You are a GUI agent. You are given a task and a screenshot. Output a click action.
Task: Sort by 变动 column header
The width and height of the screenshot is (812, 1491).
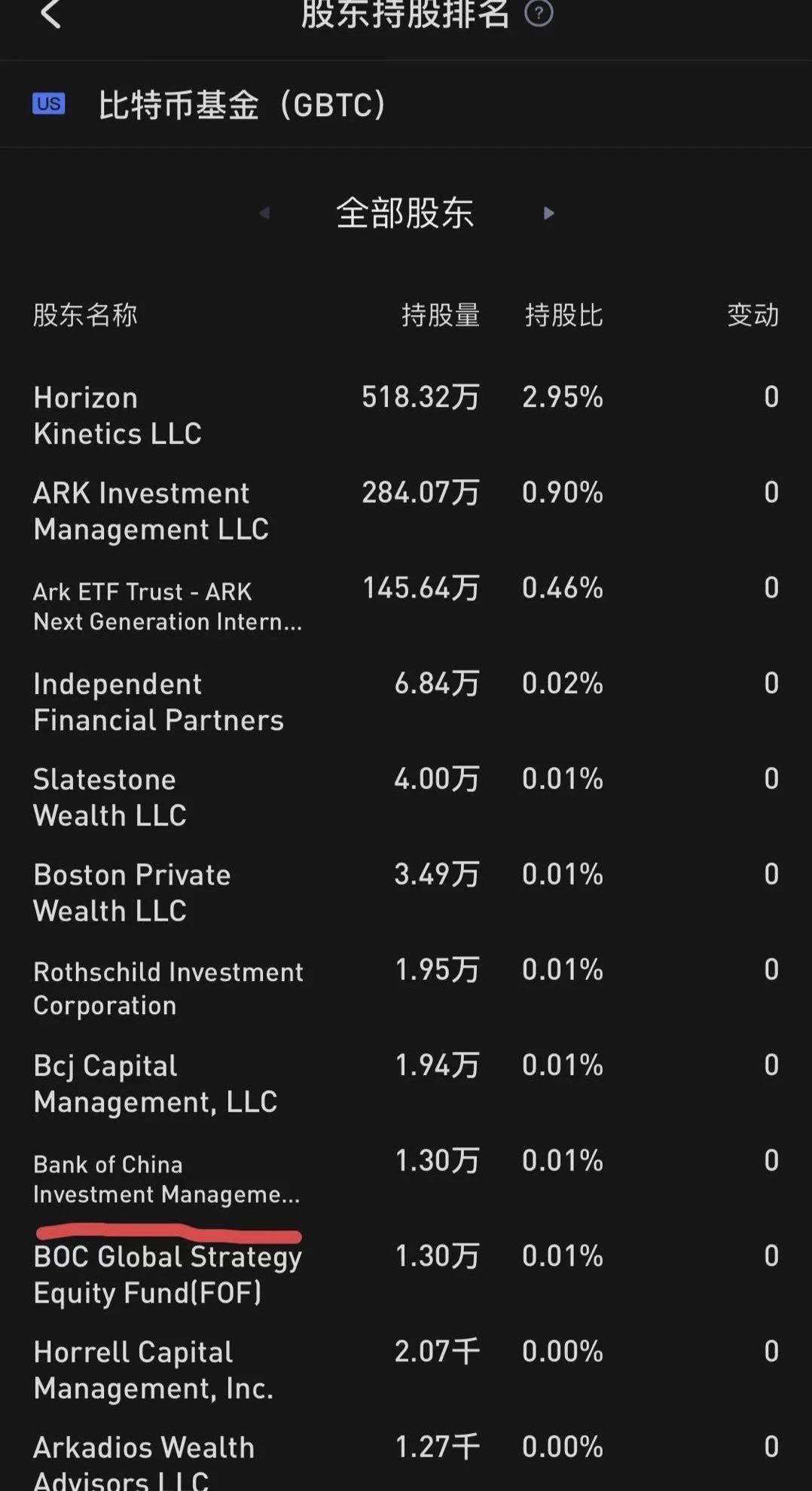752,315
